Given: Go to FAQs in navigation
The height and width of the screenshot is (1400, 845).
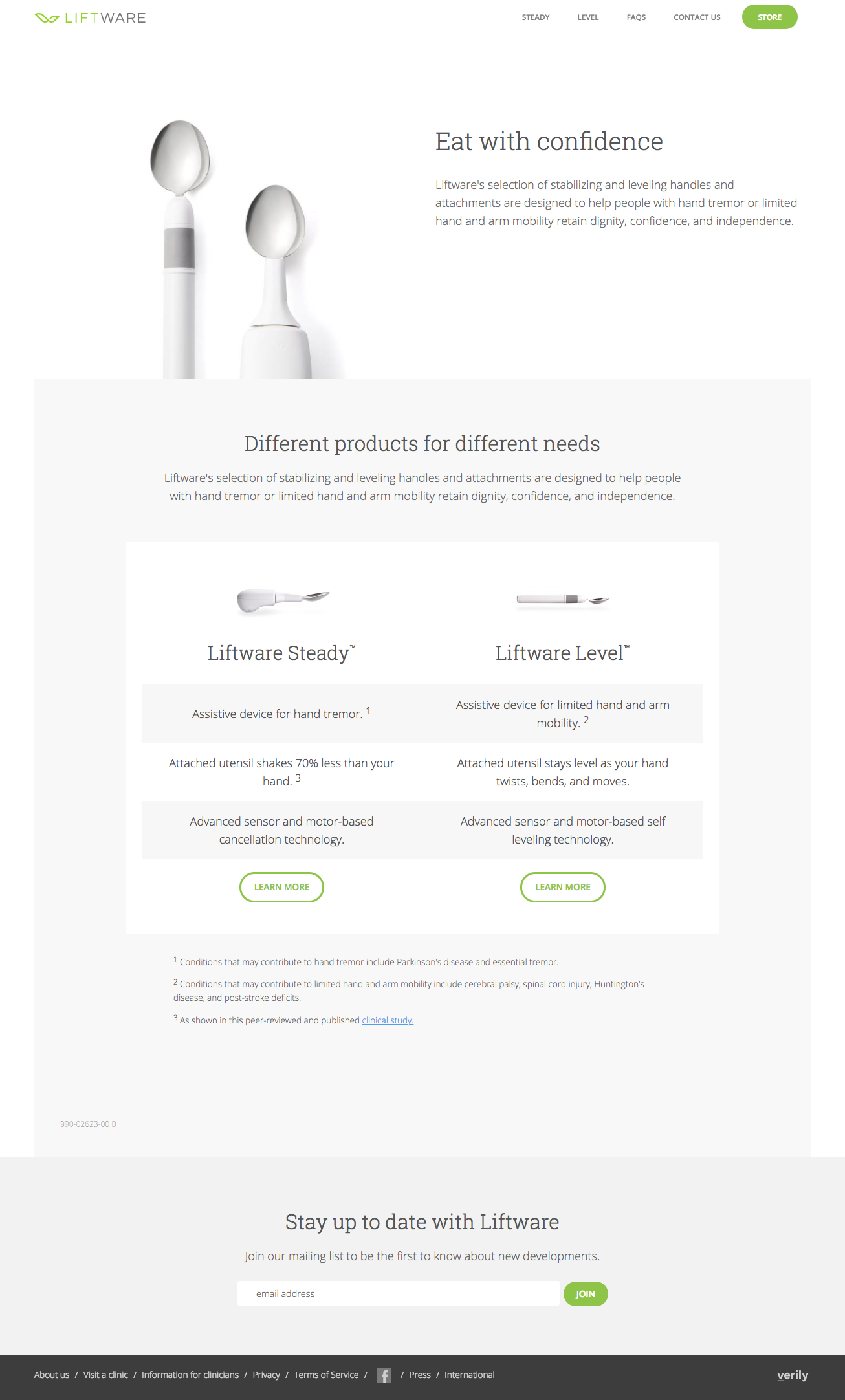Looking at the screenshot, I should click(x=636, y=17).
